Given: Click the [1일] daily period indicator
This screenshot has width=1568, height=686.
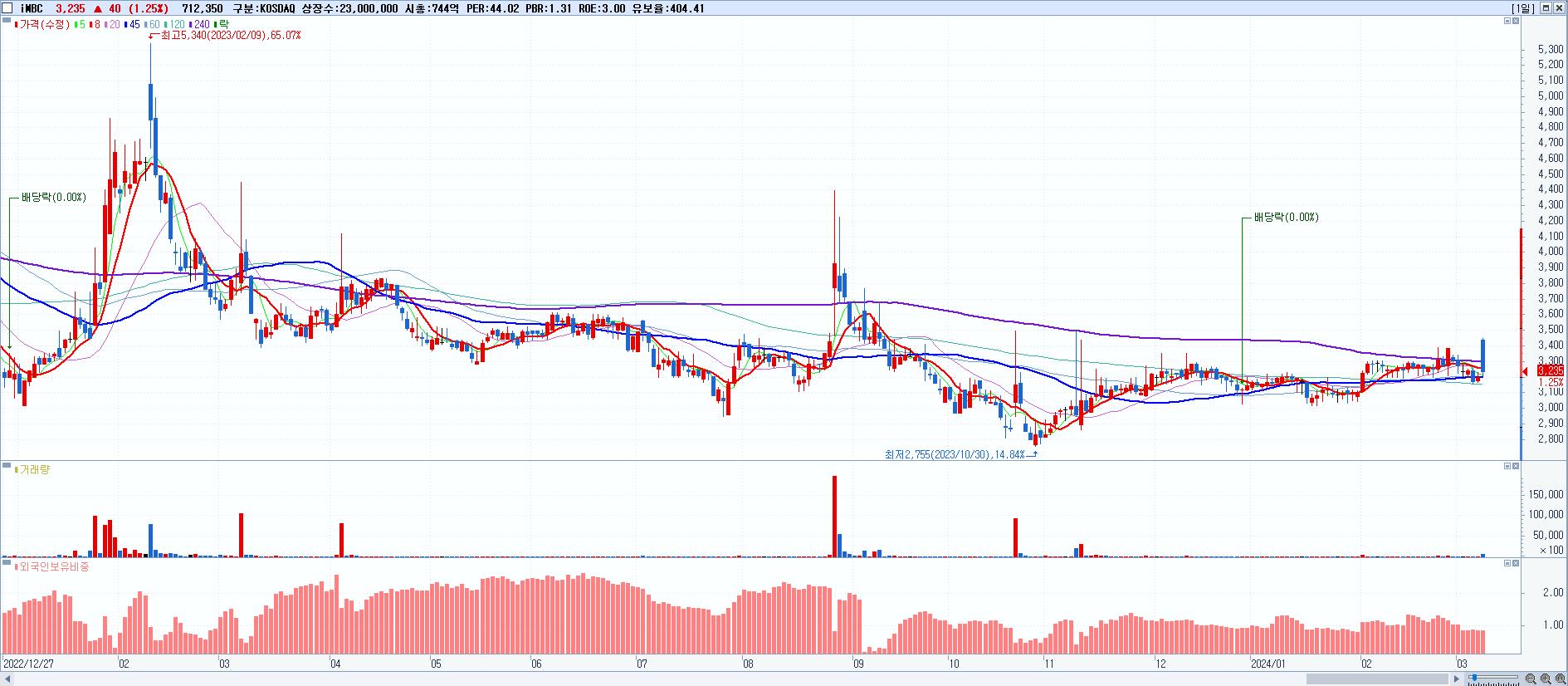Looking at the screenshot, I should coord(1523,7).
